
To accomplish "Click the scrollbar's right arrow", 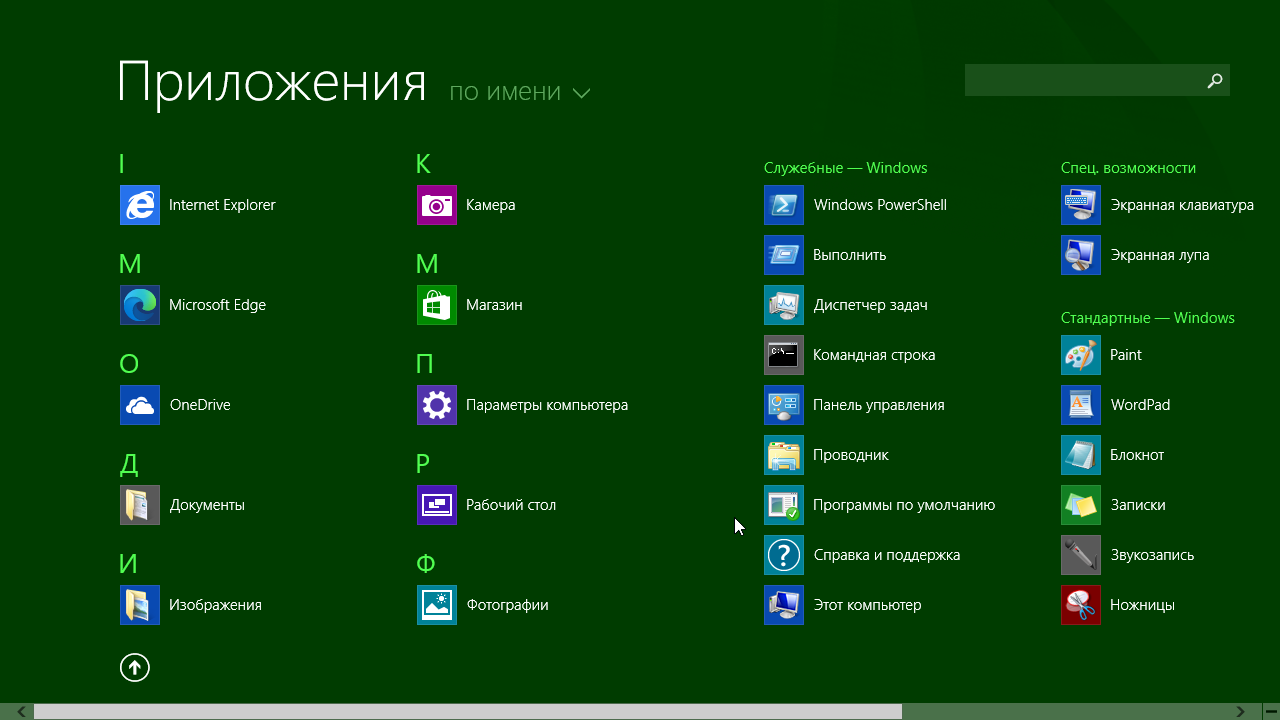I will (x=1240, y=711).
